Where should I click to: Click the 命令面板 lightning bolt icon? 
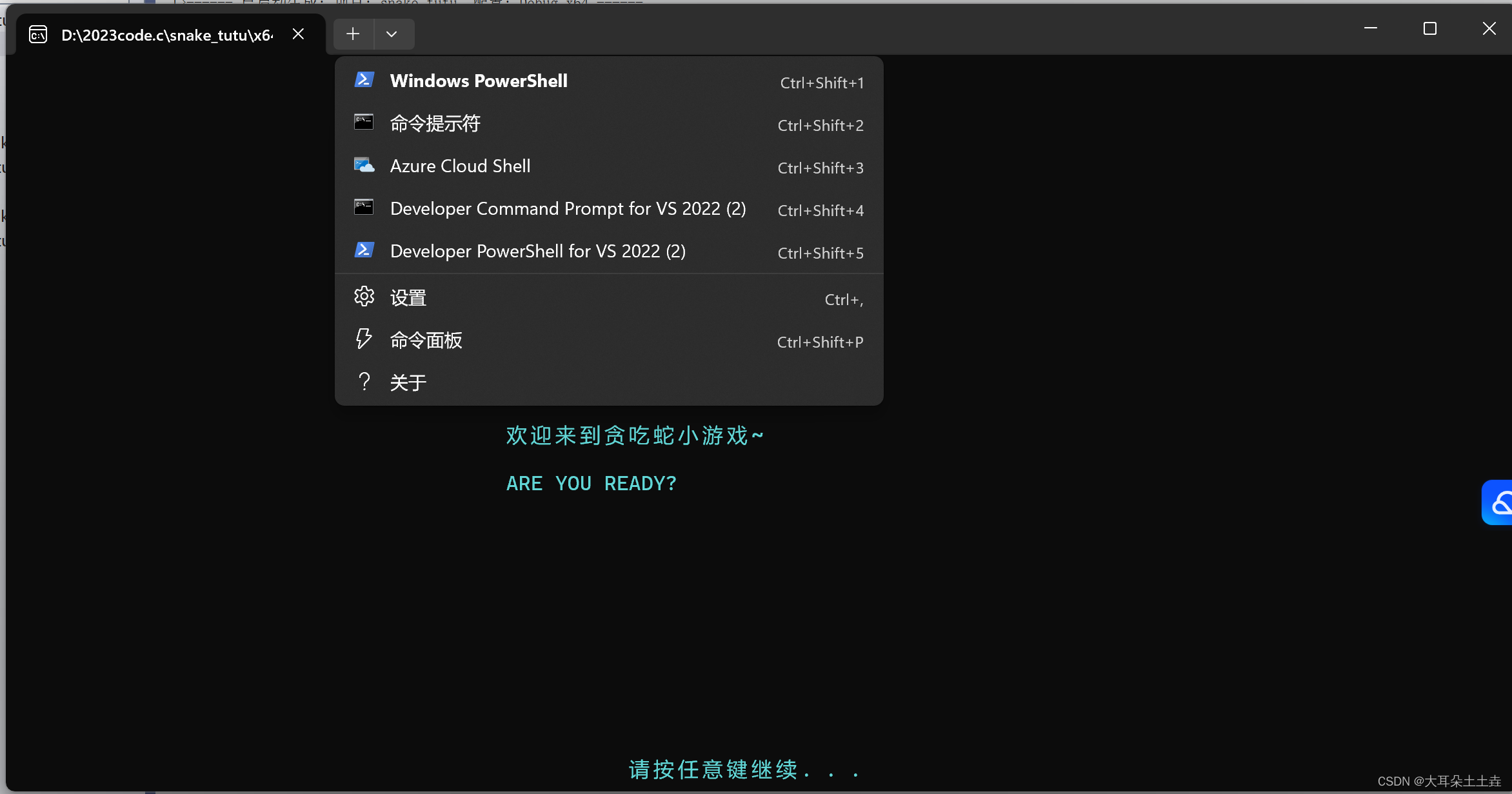click(x=364, y=339)
